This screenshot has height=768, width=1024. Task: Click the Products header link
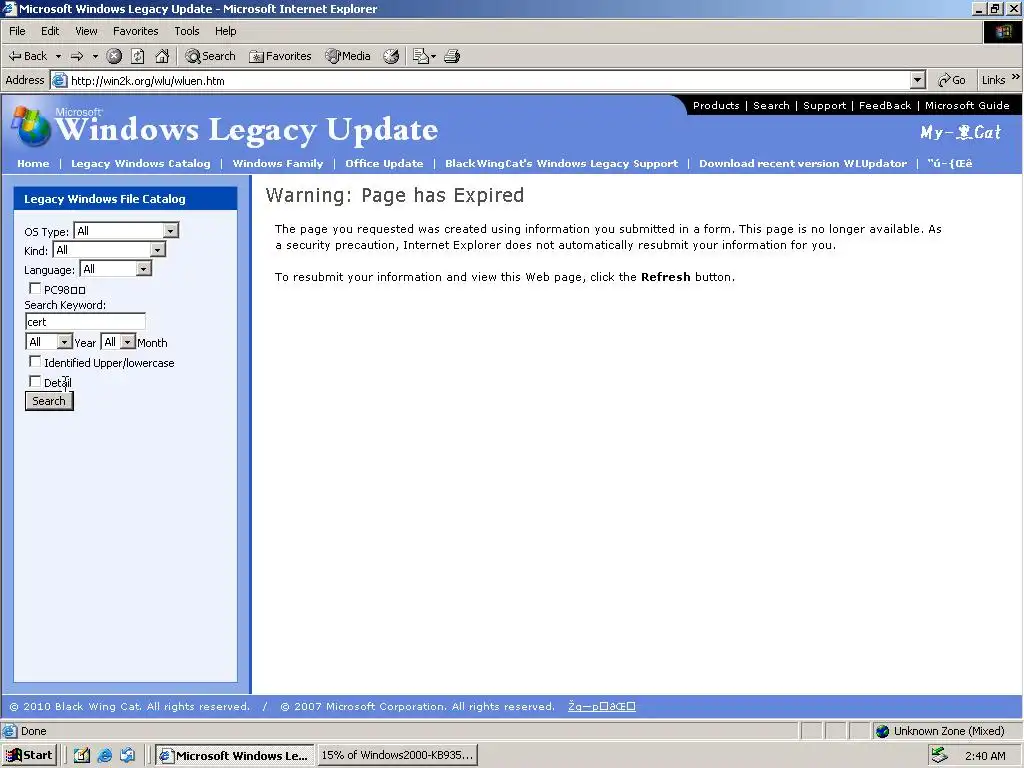[716, 105]
